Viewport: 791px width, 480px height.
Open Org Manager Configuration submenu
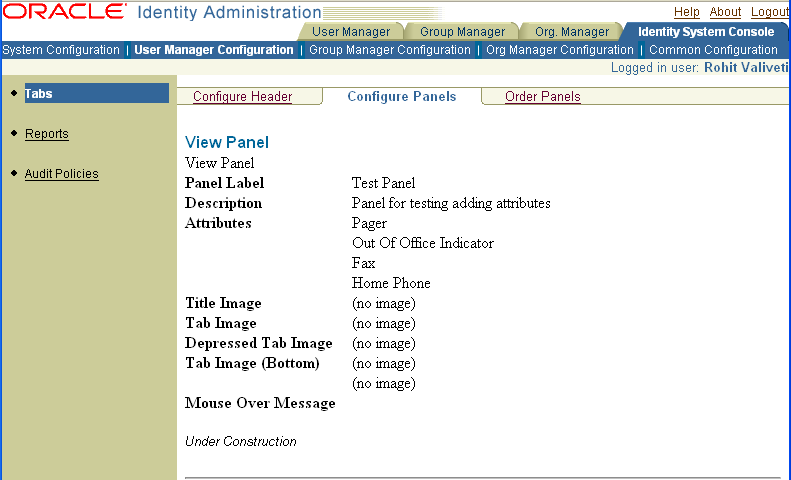tap(559, 50)
